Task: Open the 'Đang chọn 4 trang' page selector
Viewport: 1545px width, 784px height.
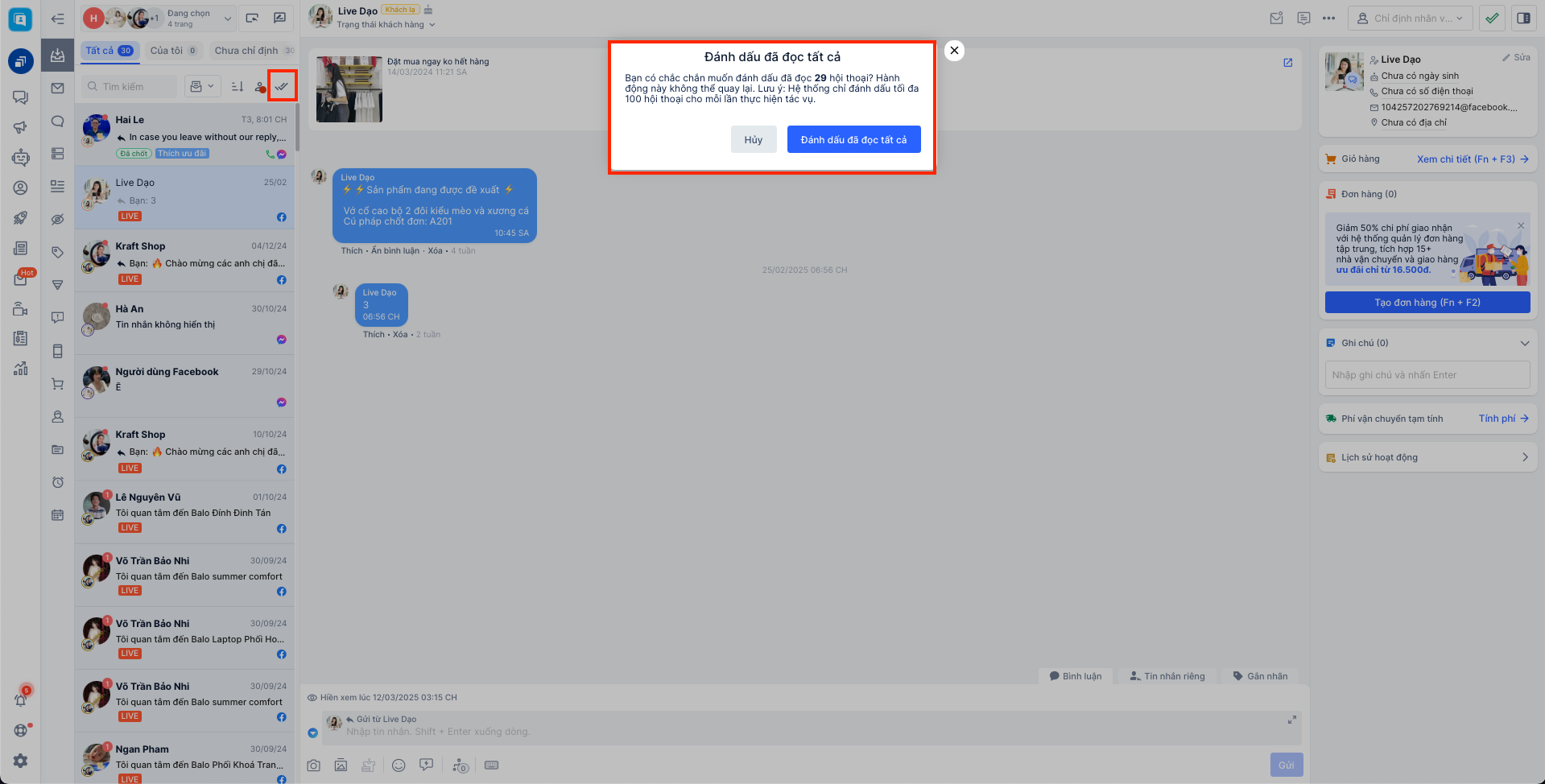Action: [x=158, y=18]
